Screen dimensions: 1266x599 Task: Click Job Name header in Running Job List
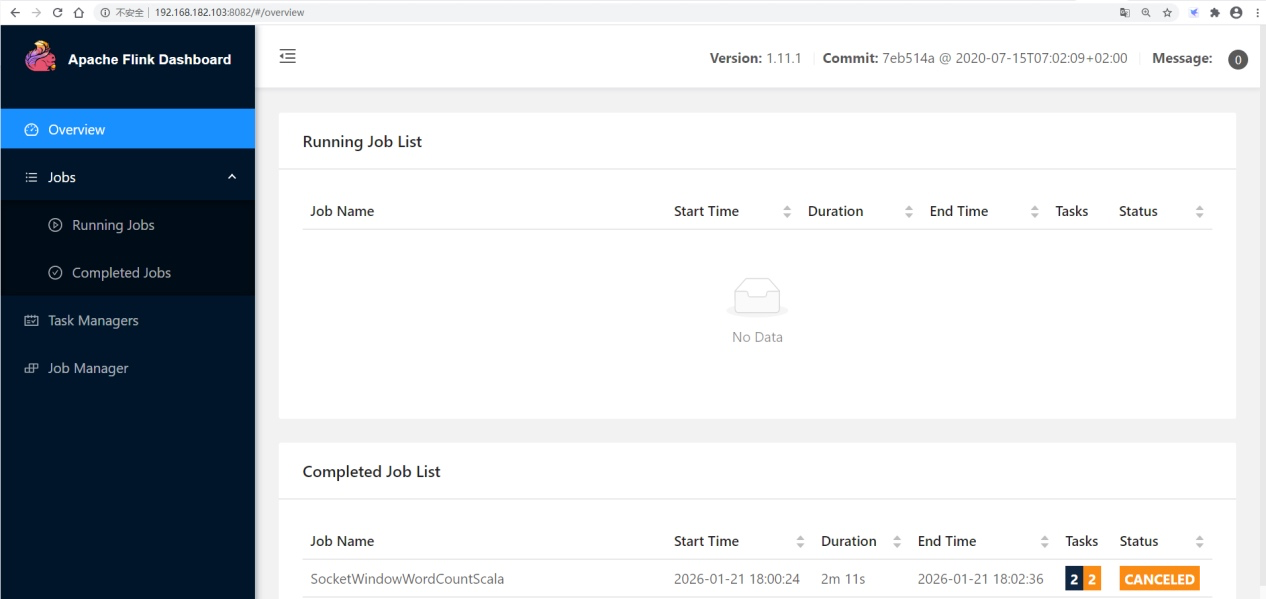point(342,211)
